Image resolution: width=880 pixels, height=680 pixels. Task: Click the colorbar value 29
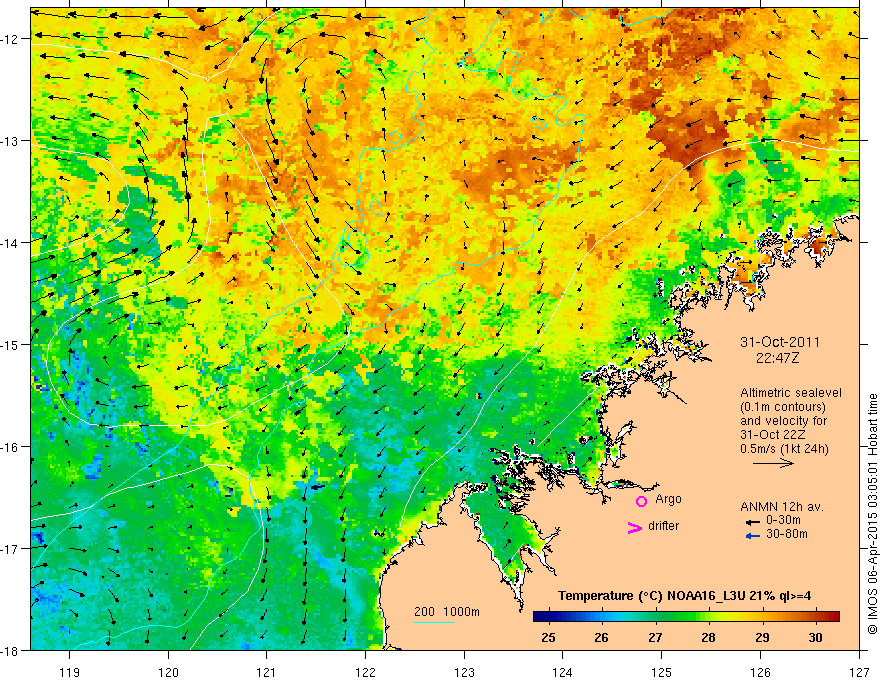(762, 637)
